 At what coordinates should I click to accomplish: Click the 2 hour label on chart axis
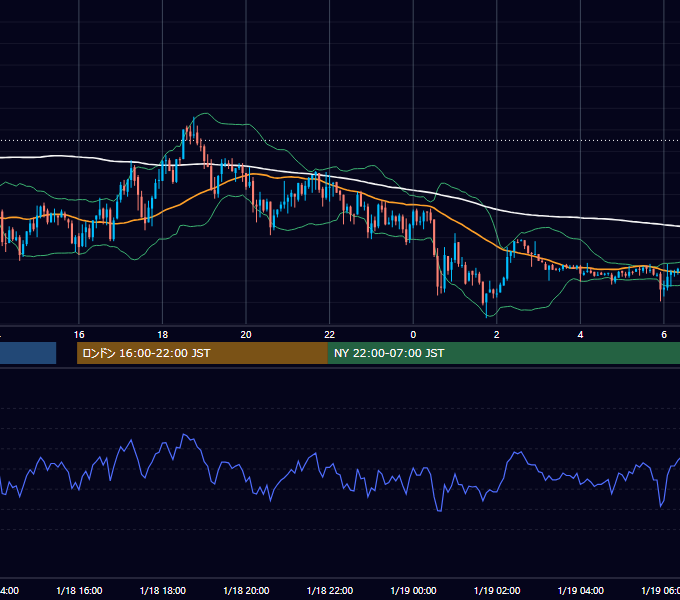pyautogui.click(x=497, y=335)
